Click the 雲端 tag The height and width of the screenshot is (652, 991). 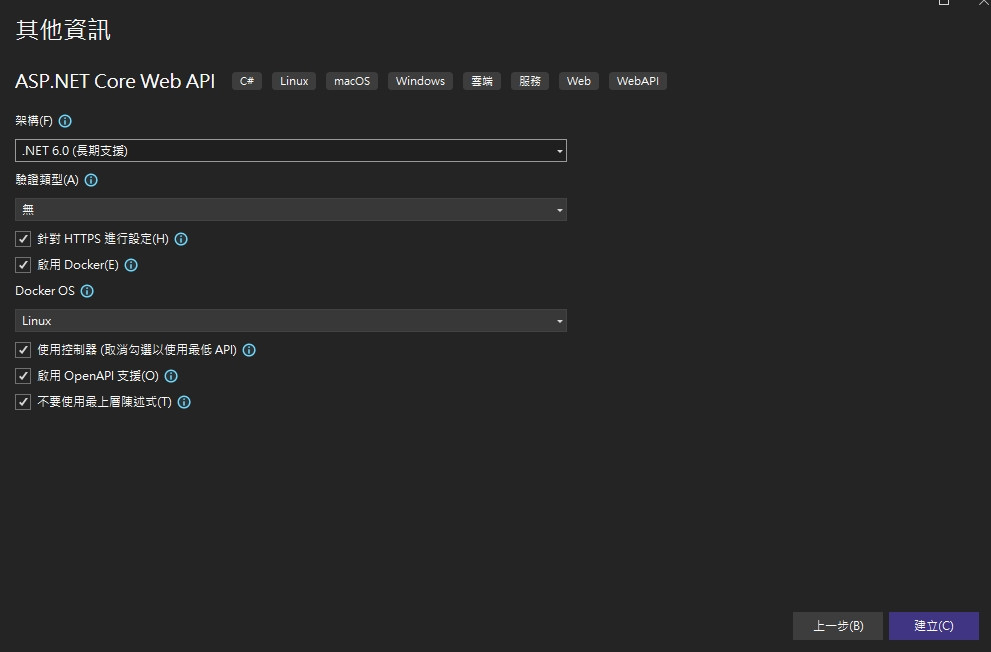pyautogui.click(x=482, y=81)
